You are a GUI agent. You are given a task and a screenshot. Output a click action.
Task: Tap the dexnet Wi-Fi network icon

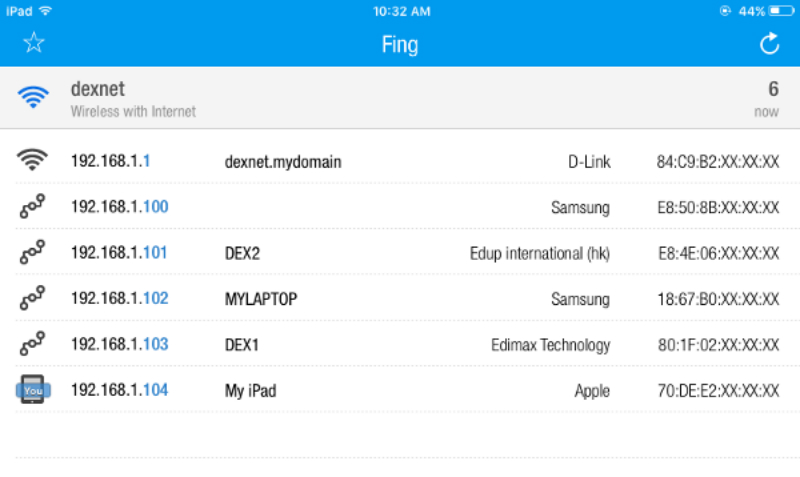click(x=34, y=97)
